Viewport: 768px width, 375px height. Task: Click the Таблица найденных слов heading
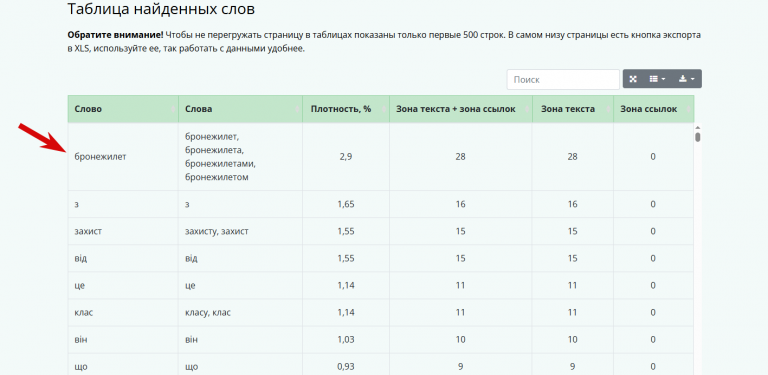[x=161, y=9]
